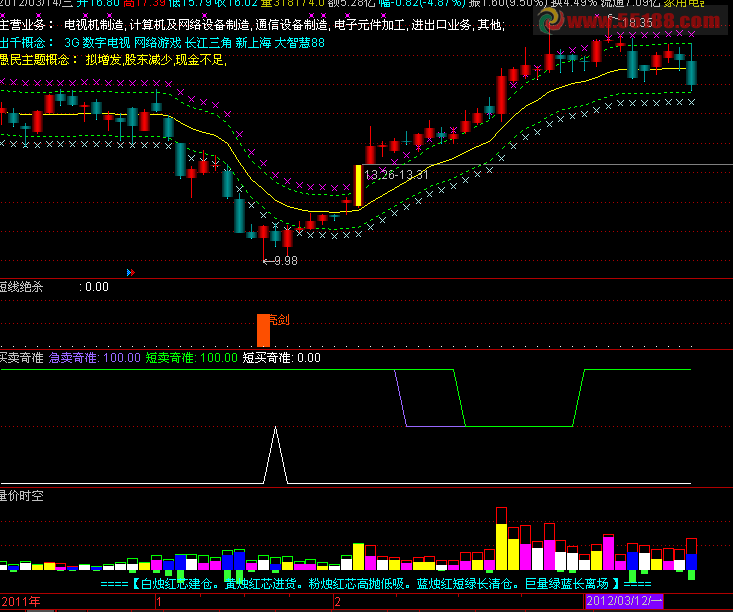
Task: Click the ←9.98 lowest price marker
Action: [280, 261]
